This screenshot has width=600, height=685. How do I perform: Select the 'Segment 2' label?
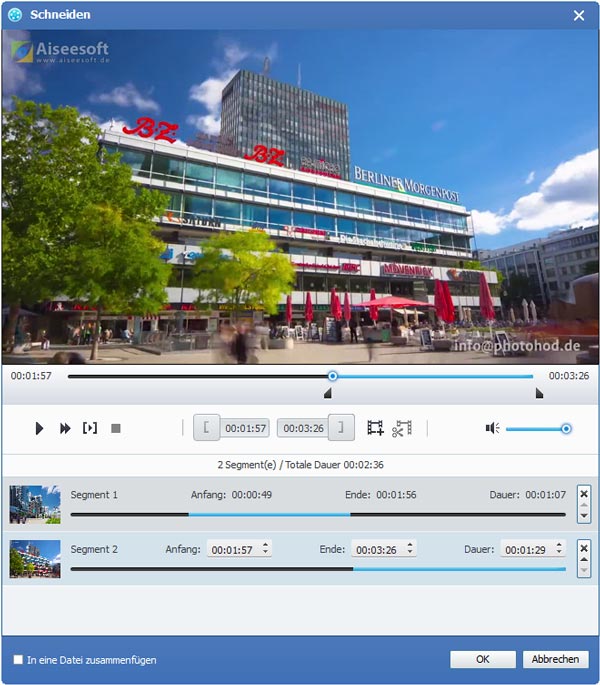(x=94, y=549)
